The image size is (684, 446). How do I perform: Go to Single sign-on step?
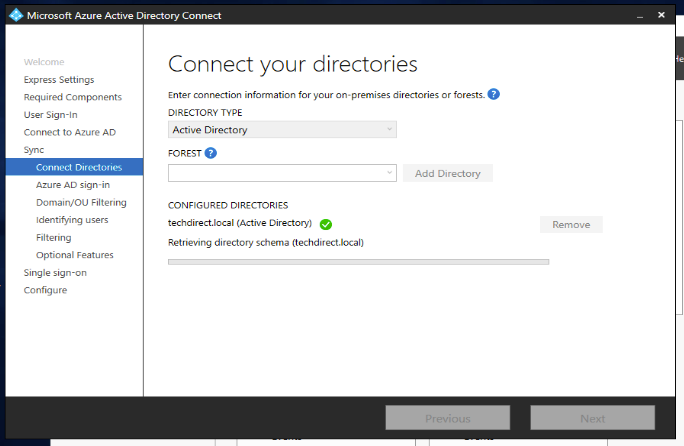[55, 273]
